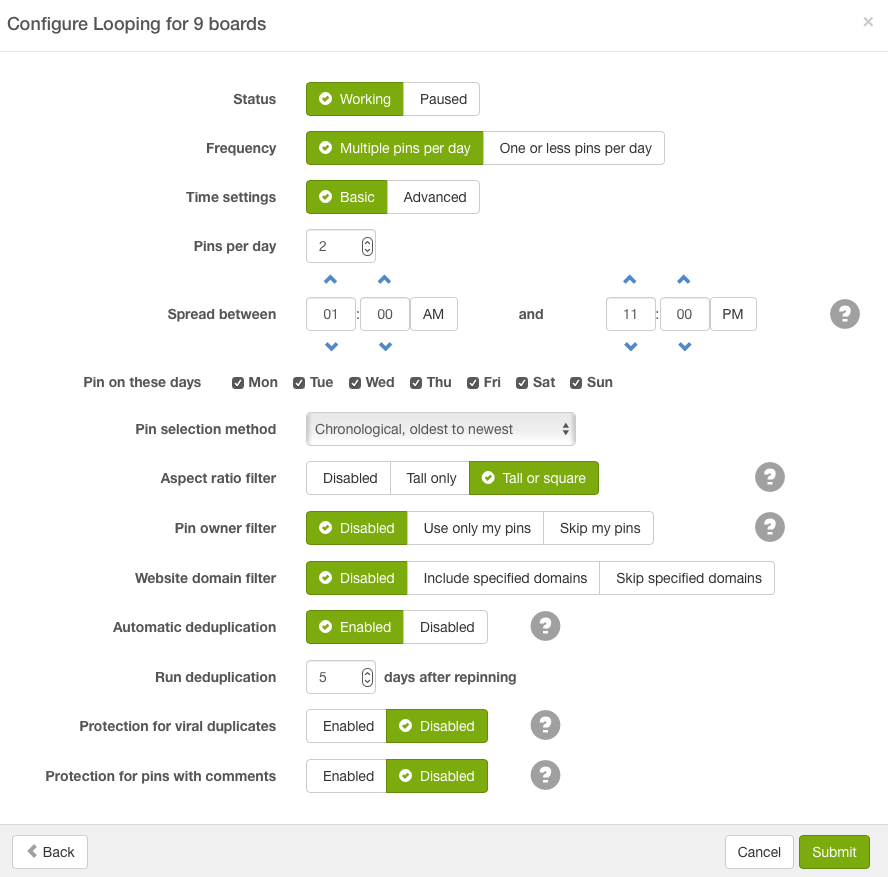Adjust the Run deduplication days stepper
The height and width of the screenshot is (877, 888).
click(367, 677)
